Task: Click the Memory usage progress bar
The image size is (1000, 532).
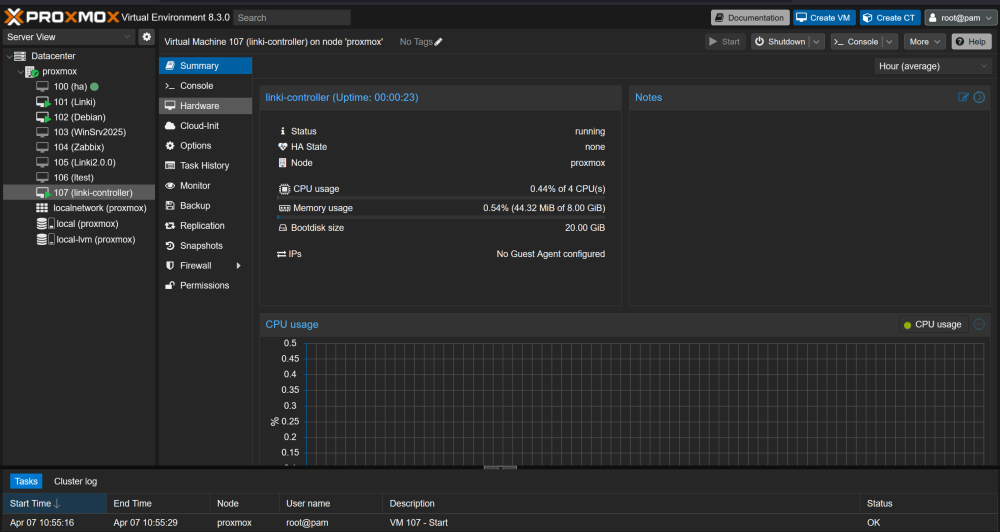Action: tap(441, 218)
